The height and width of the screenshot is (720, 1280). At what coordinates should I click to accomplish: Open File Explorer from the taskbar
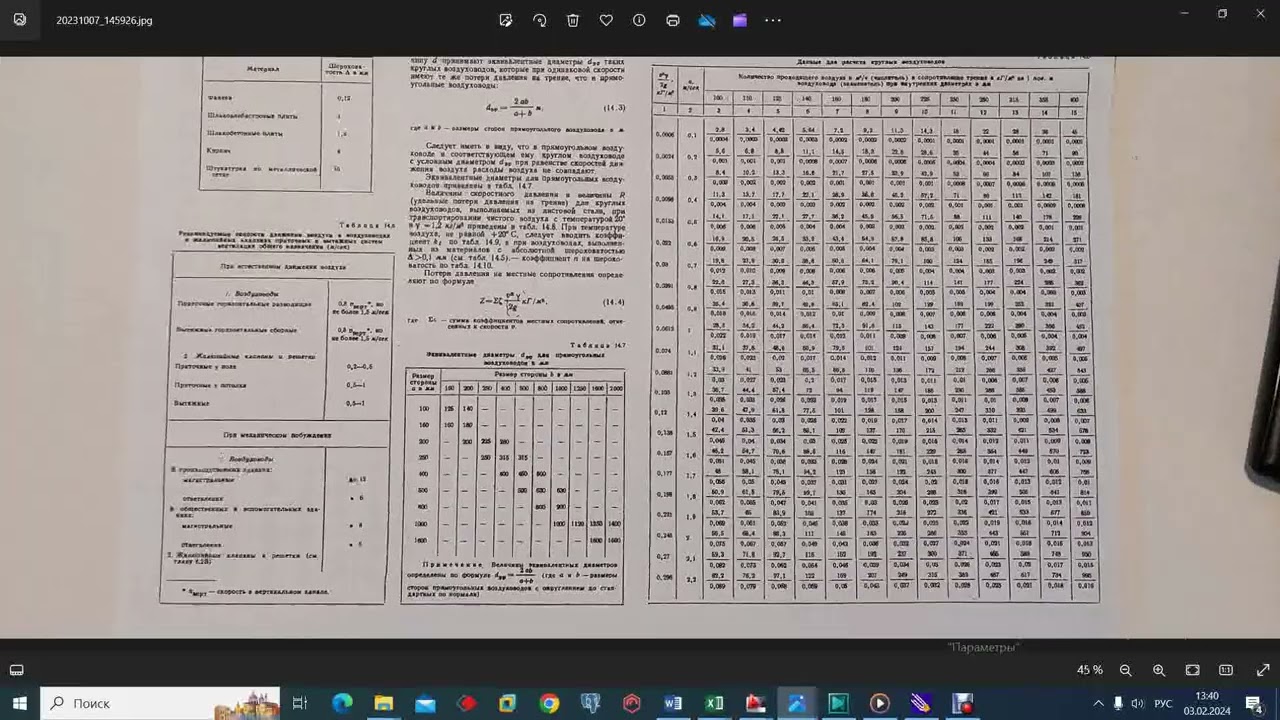coord(383,703)
